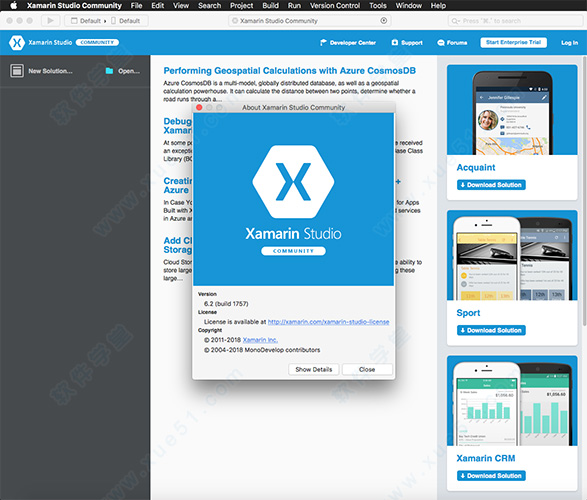Open the Forums link
This screenshot has height=500, width=587.
pos(452,43)
